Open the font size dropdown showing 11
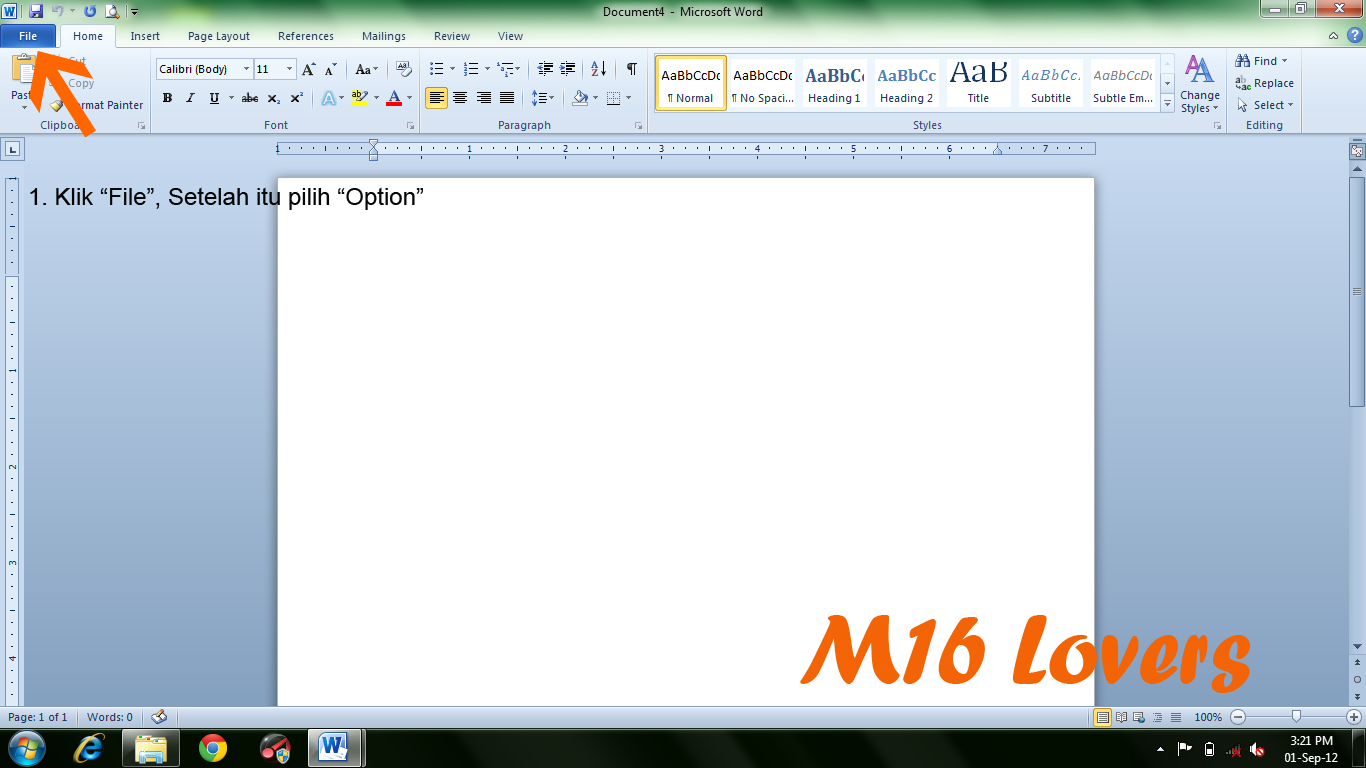The image size is (1366, 772). click(x=290, y=69)
